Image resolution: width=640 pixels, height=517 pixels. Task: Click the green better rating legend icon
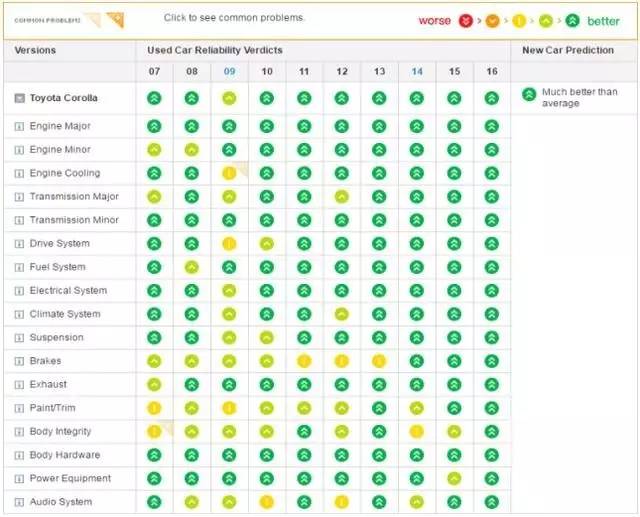pyautogui.click(x=572, y=20)
